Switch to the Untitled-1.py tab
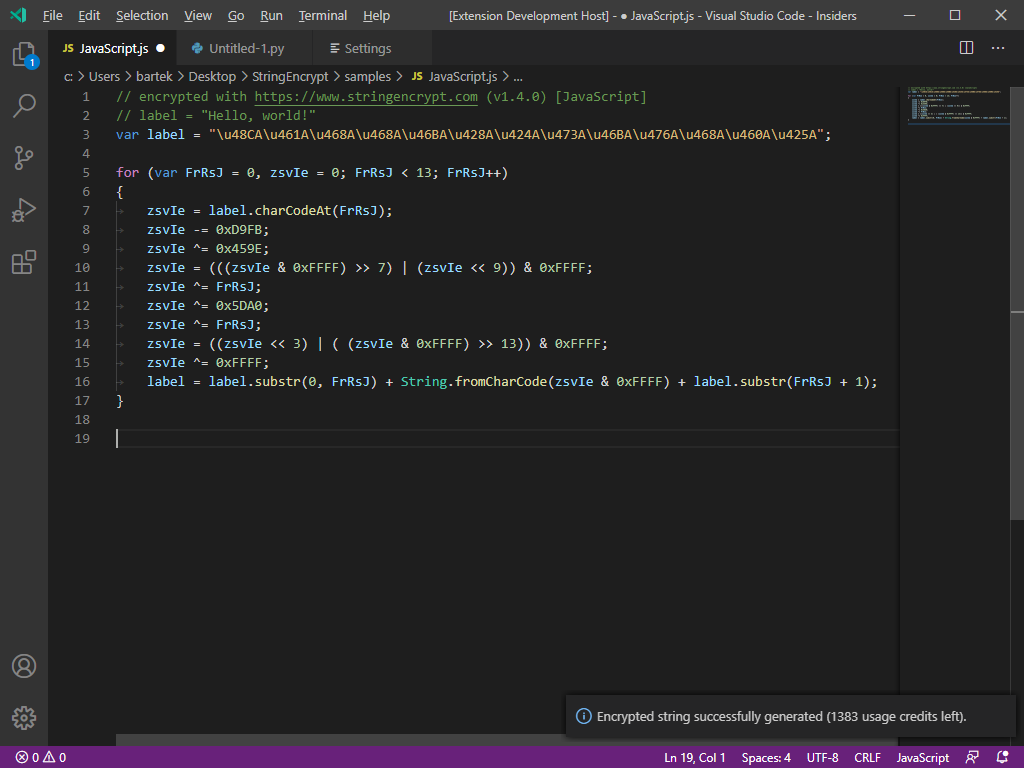 [x=245, y=48]
